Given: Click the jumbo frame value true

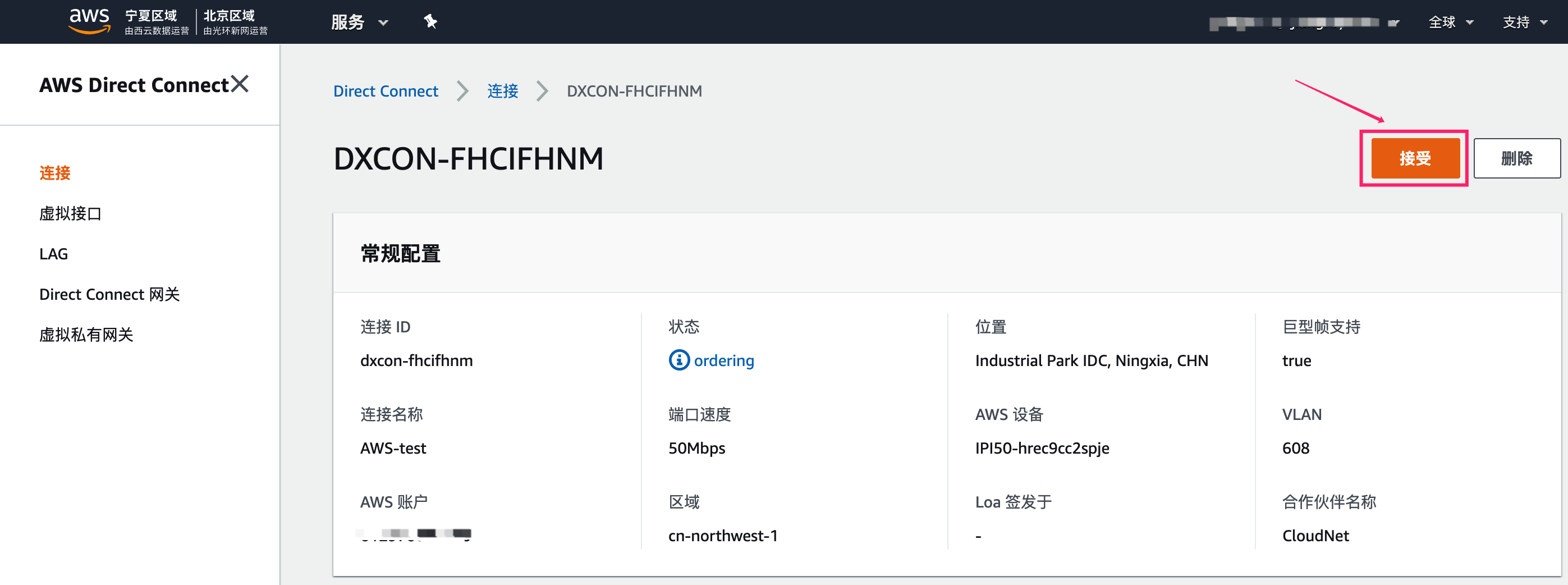Looking at the screenshot, I should pos(1296,361).
